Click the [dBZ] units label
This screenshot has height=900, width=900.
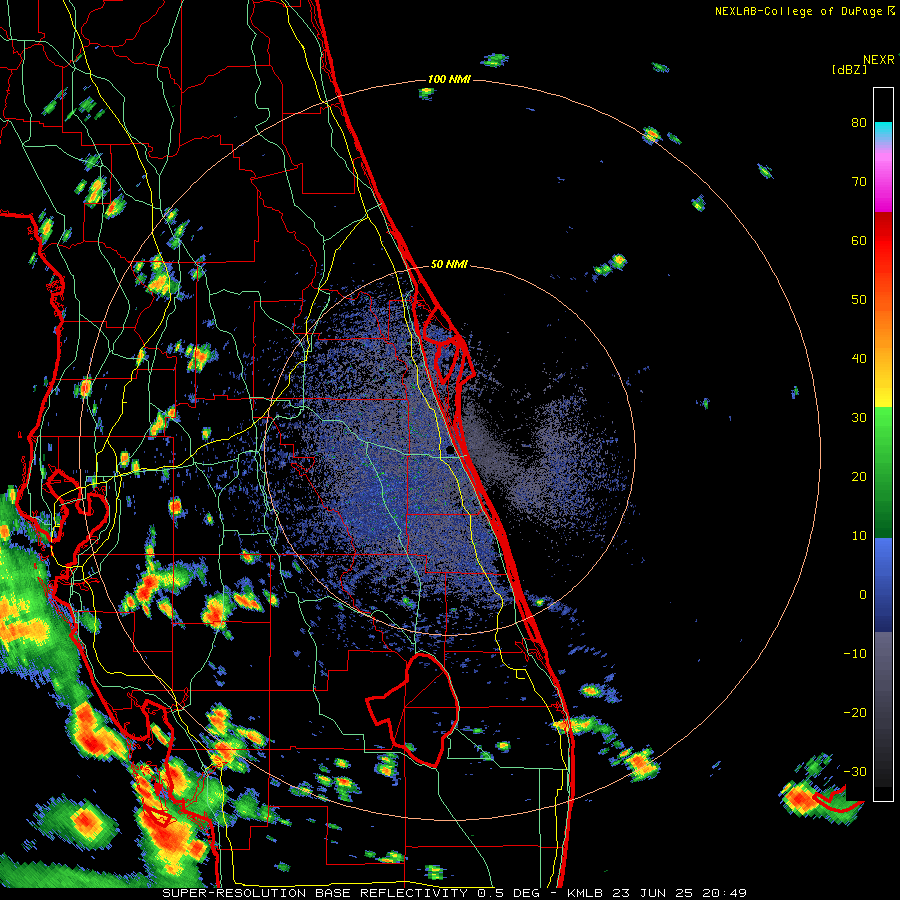(x=849, y=69)
